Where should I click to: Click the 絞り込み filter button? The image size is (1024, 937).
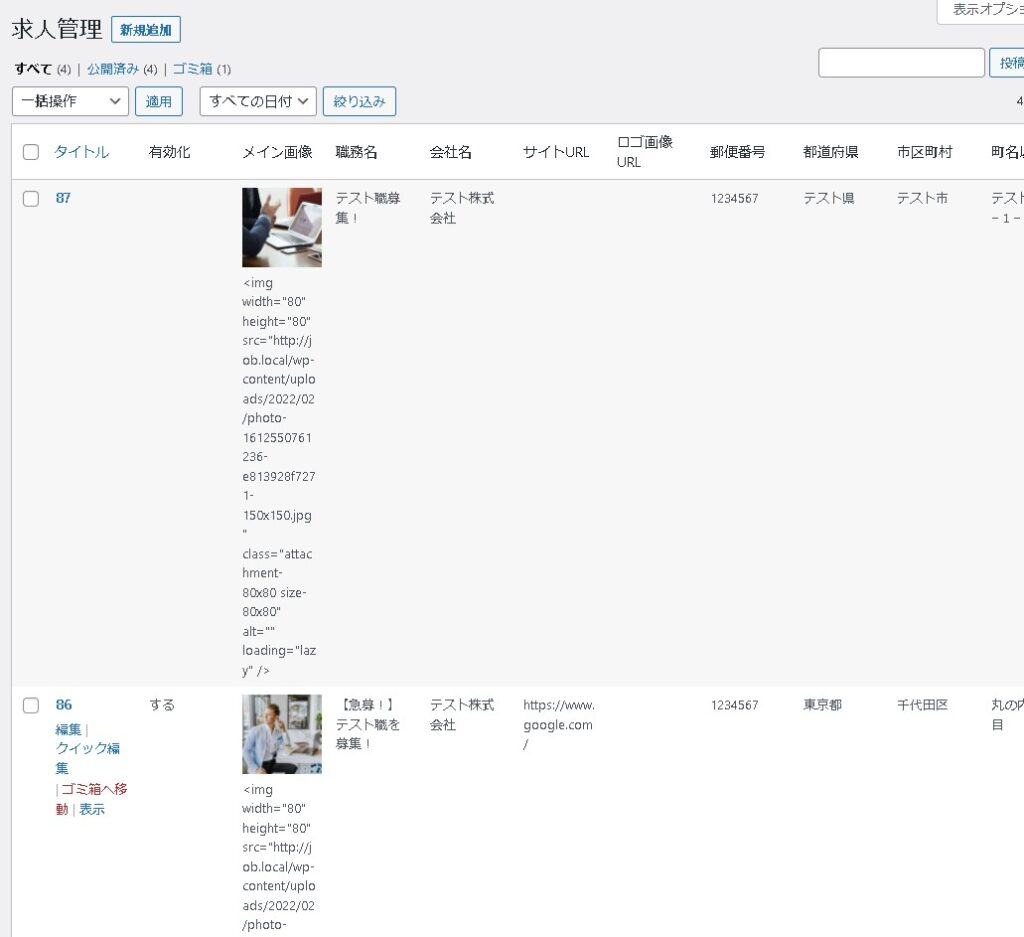coord(359,101)
